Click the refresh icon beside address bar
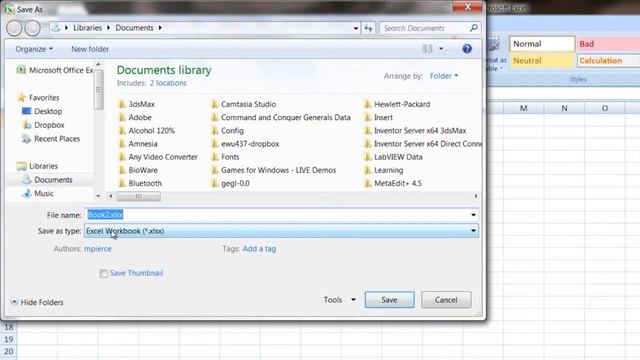 [368, 28]
